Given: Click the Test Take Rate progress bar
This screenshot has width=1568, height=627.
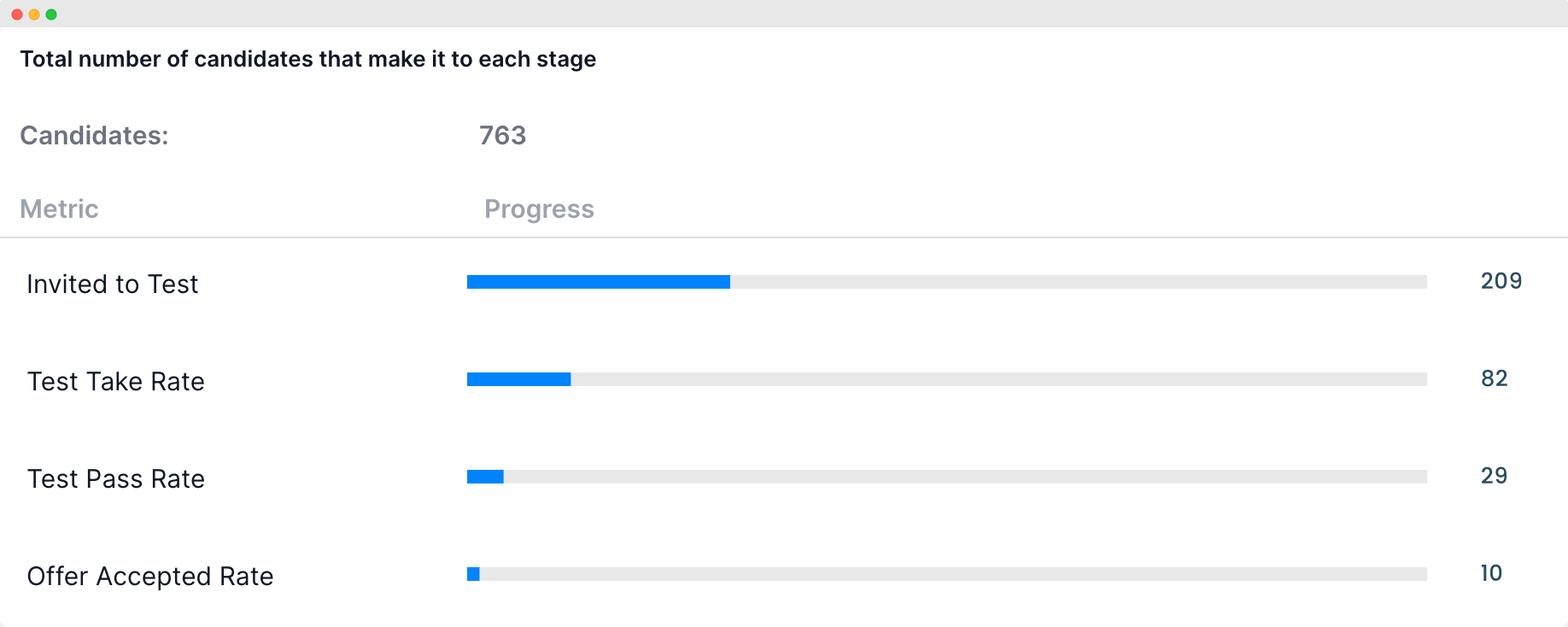Looking at the screenshot, I should click(946, 379).
